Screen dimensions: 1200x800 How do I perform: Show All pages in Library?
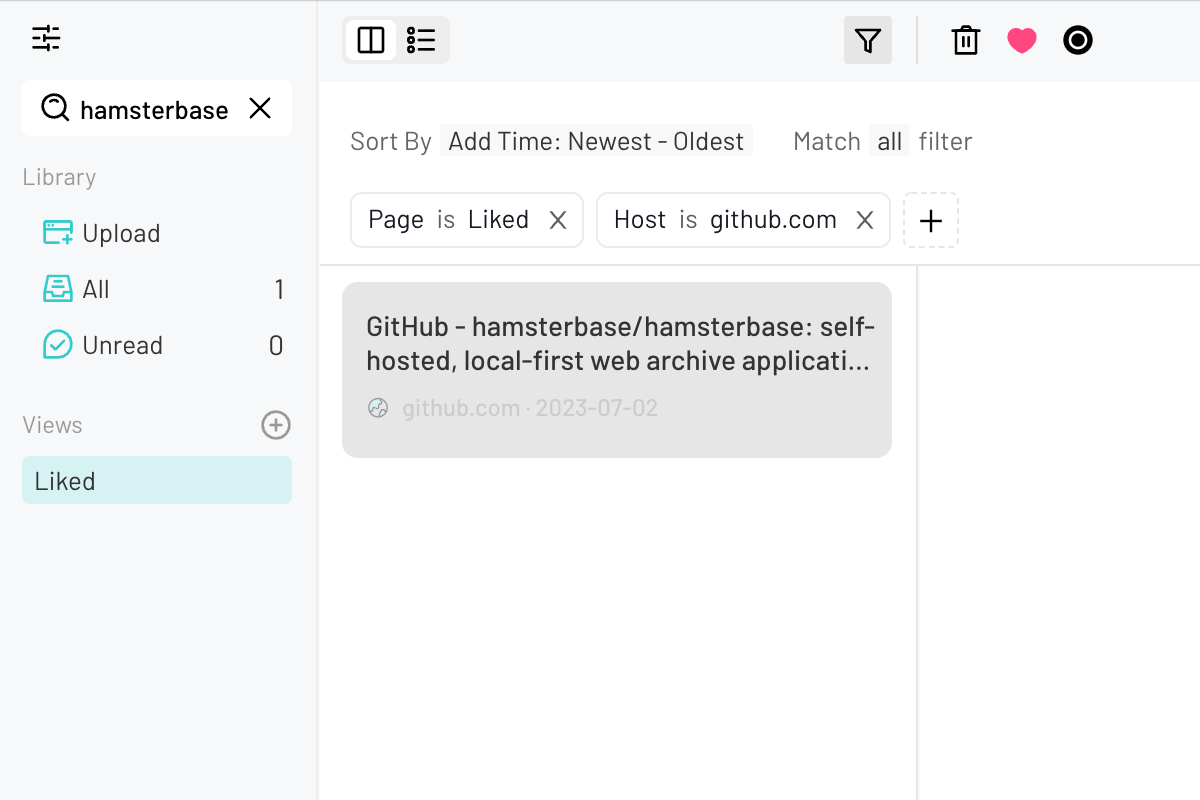[96, 289]
